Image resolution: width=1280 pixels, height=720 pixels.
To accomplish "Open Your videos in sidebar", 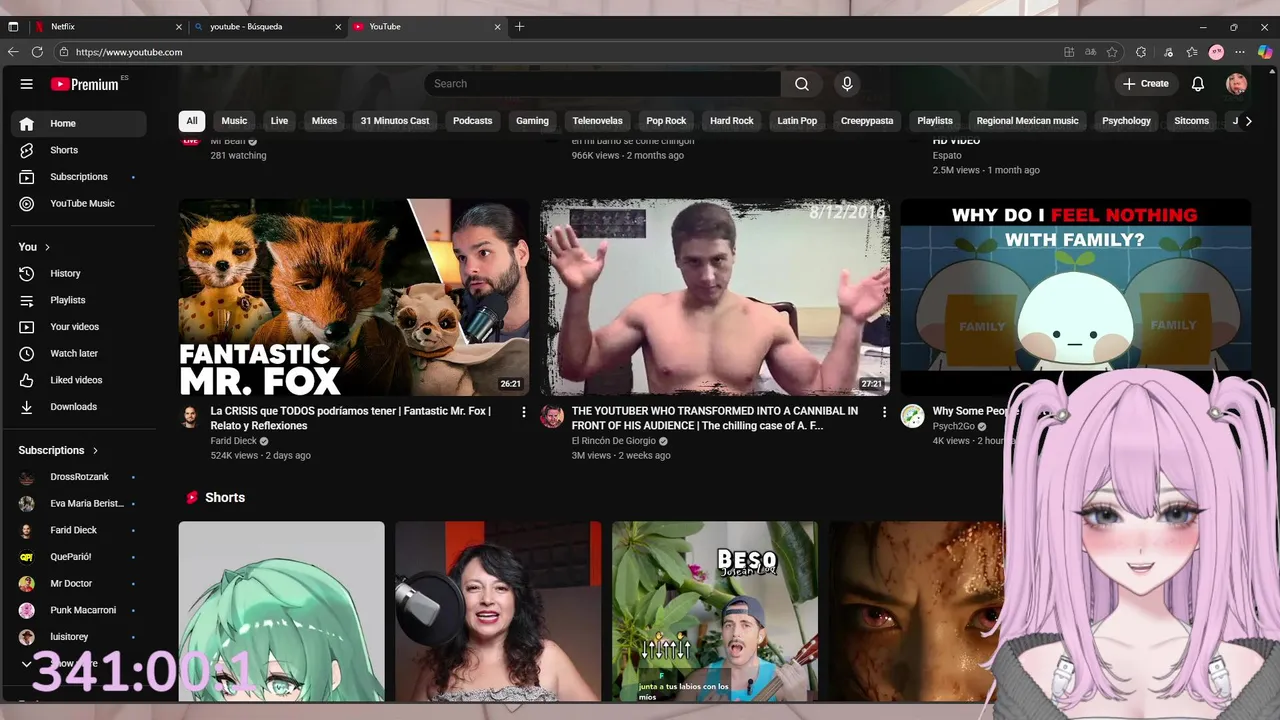I will (x=79, y=327).
